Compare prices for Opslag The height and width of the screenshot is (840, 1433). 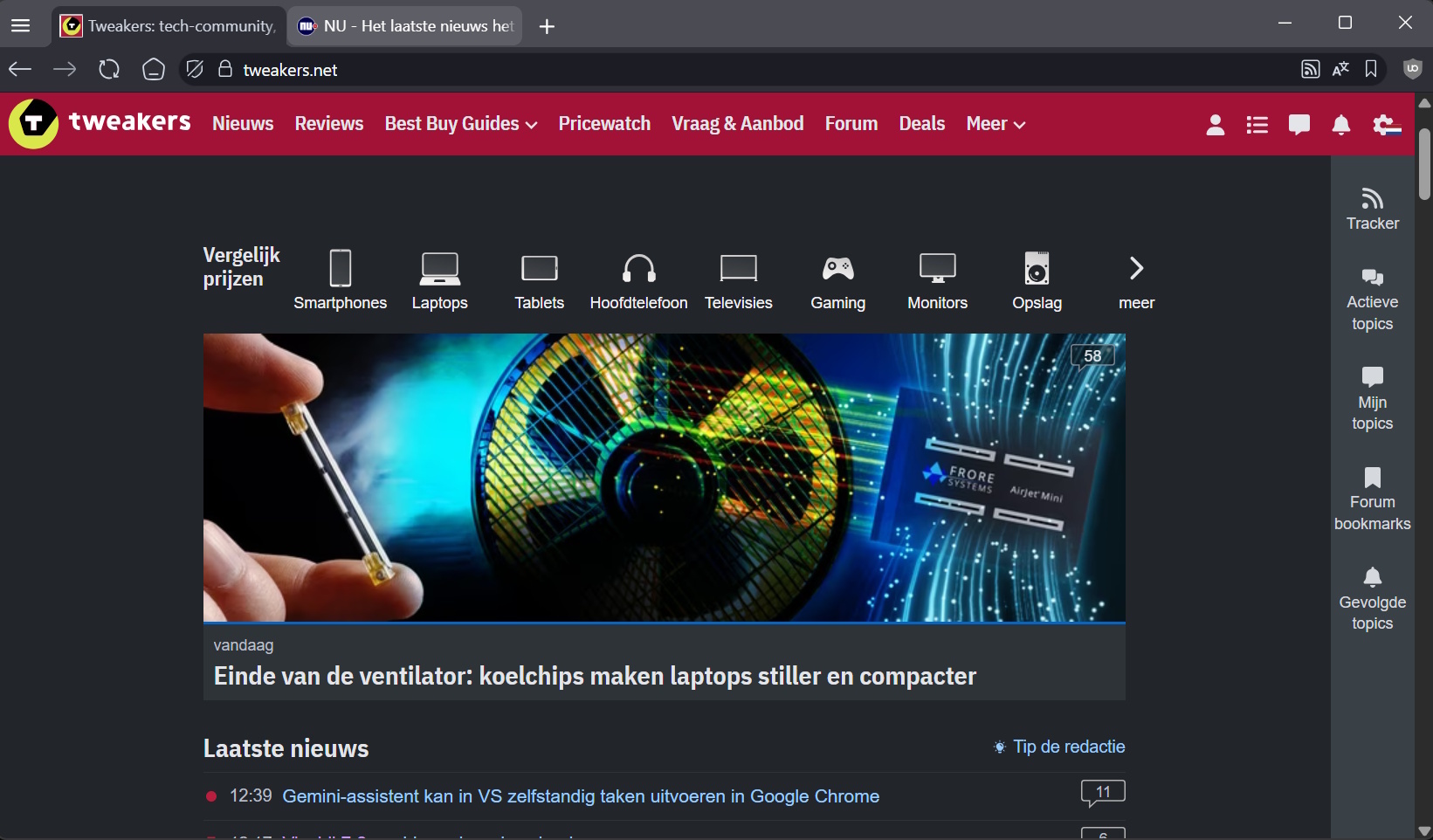pyautogui.click(x=1037, y=280)
